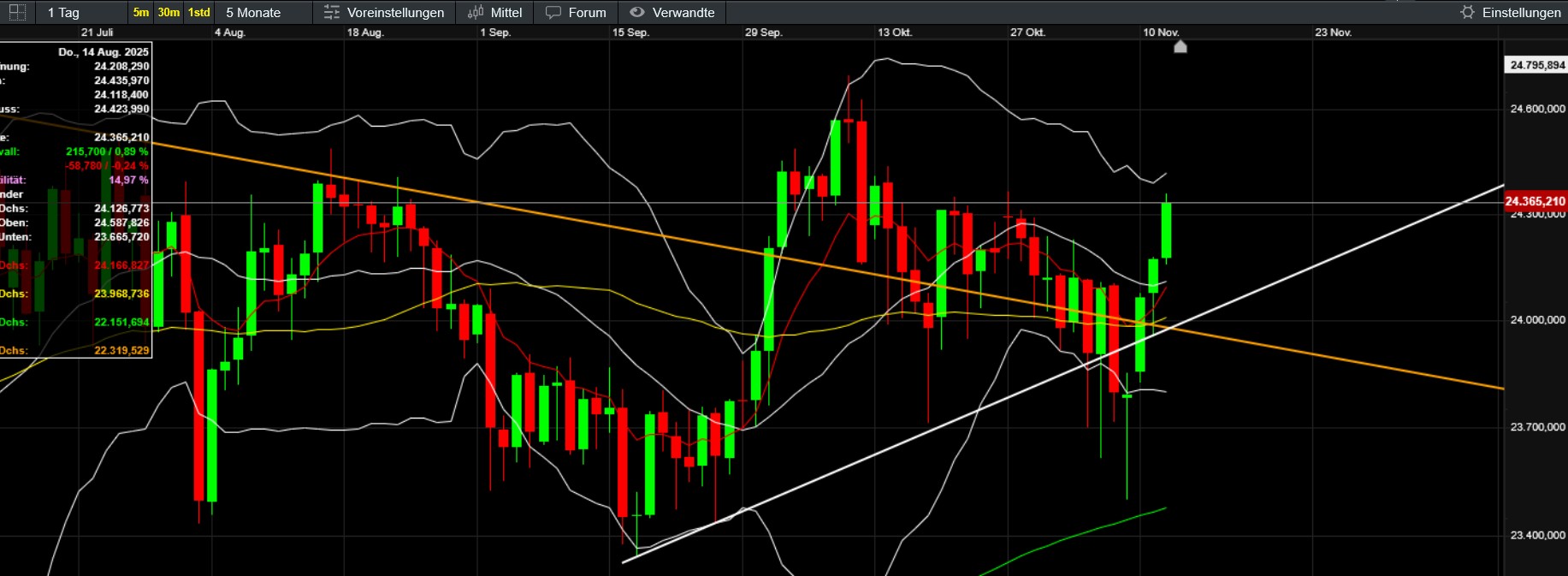Click the current price label 24.365,210
This screenshot has width=1568, height=576.
coord(1535,201)
